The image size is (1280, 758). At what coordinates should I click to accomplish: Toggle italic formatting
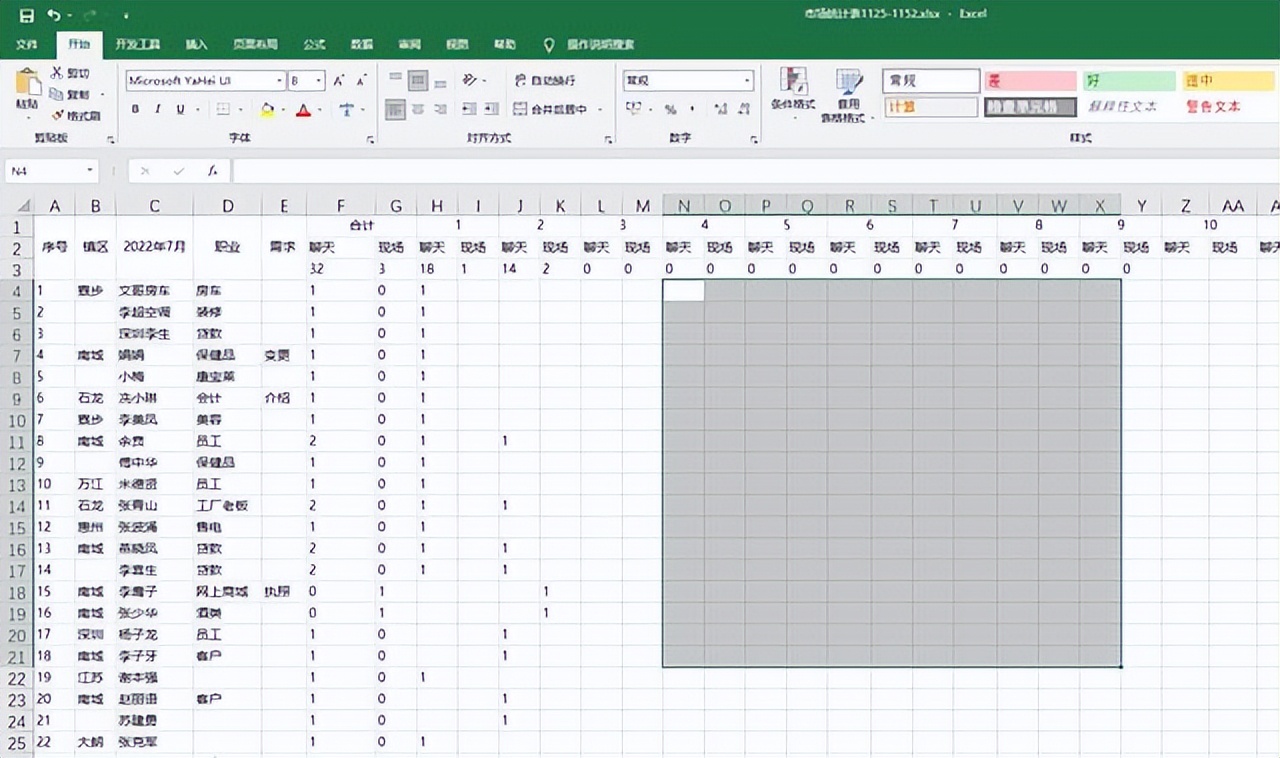point(158,109)
